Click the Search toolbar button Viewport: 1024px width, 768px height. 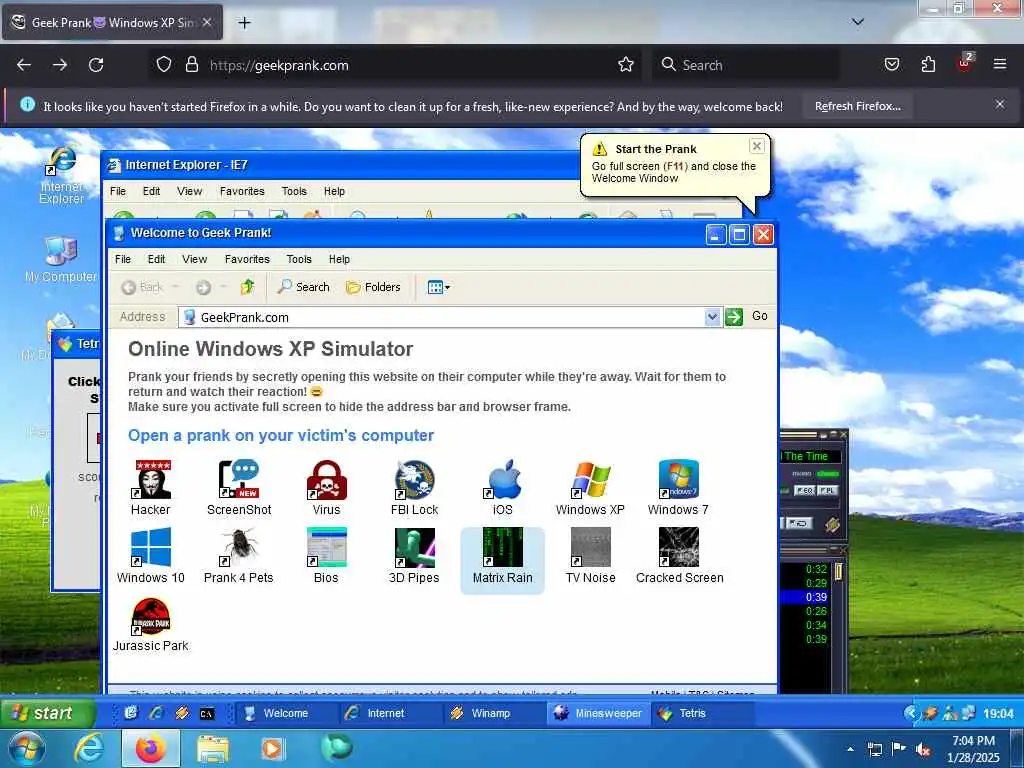304,287
